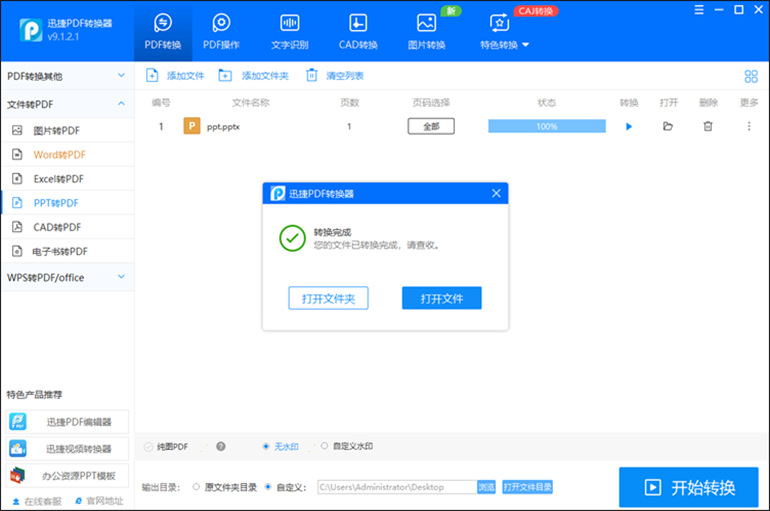Click the 迅捷视频转换器 icon
Screen dimensions: 770x511
[x=18, y=449]
